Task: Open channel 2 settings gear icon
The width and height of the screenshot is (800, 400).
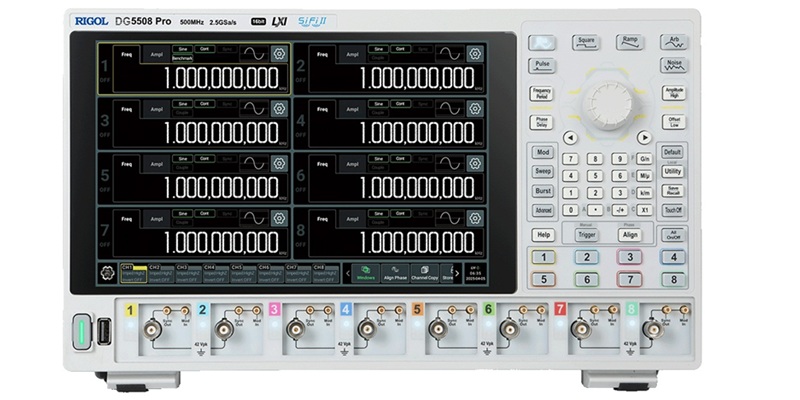Action: 475,53
